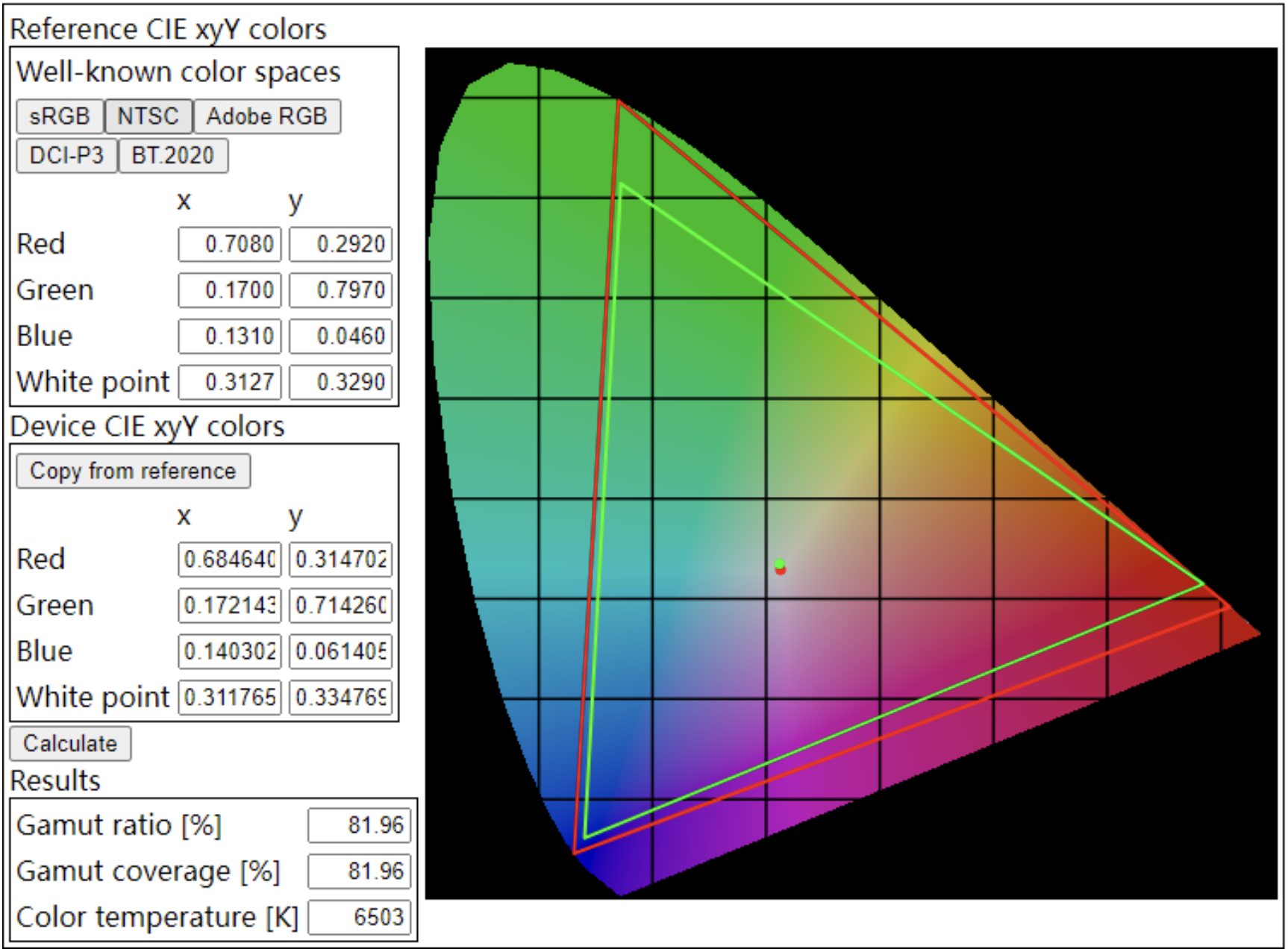Image resolution: width=1288 pixels, height=952 pixels.
Task: Edit reference Green y value 0.7970
Action: tap(341, 290)
